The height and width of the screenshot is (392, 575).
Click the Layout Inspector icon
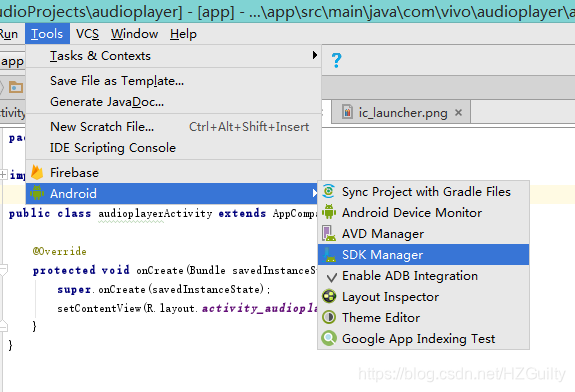click(329, 296)
